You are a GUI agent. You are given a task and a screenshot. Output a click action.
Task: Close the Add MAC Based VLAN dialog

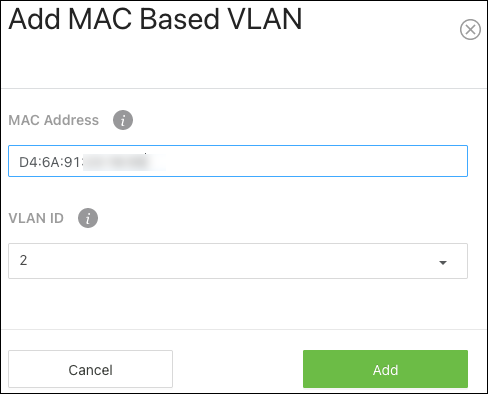tap(470, 30)
